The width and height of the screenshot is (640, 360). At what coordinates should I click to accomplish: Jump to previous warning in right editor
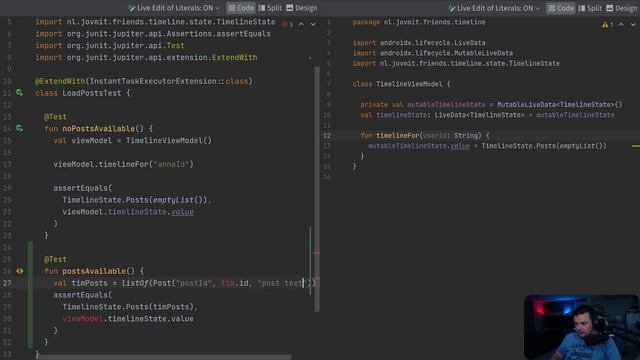pos(621,24)
